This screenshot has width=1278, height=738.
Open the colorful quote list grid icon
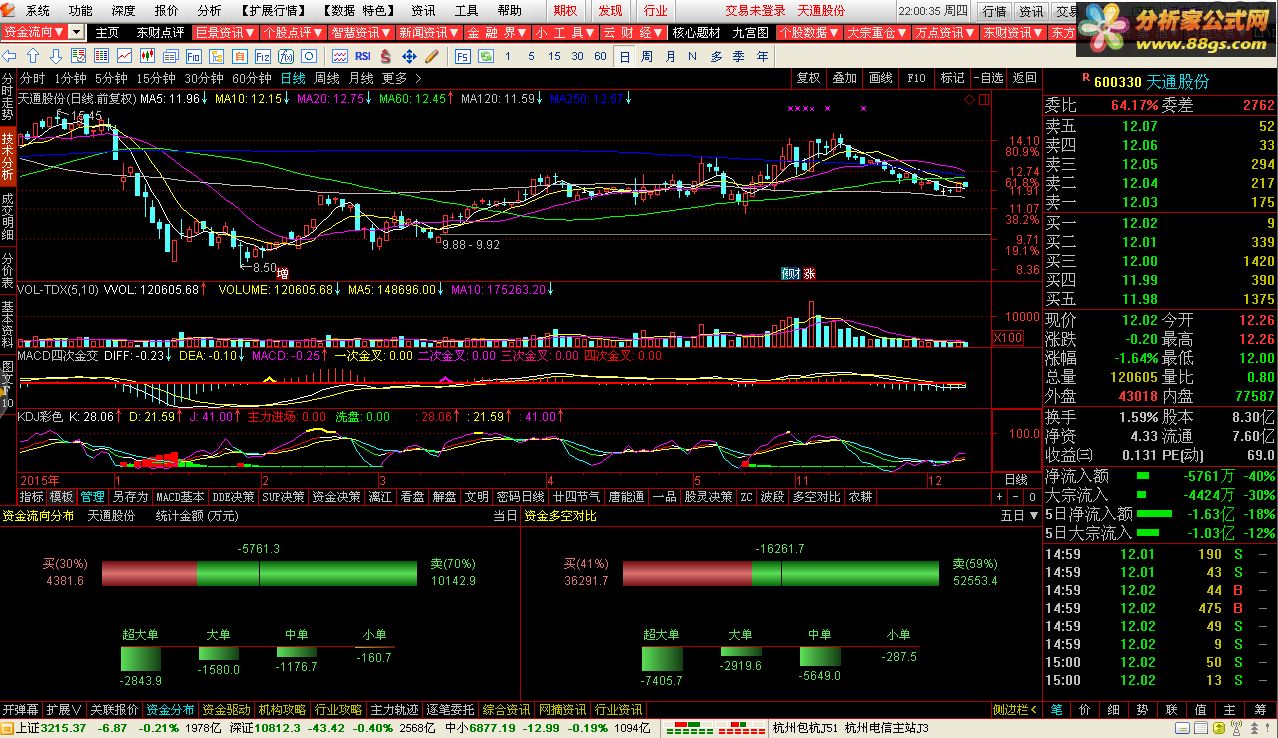101,56
